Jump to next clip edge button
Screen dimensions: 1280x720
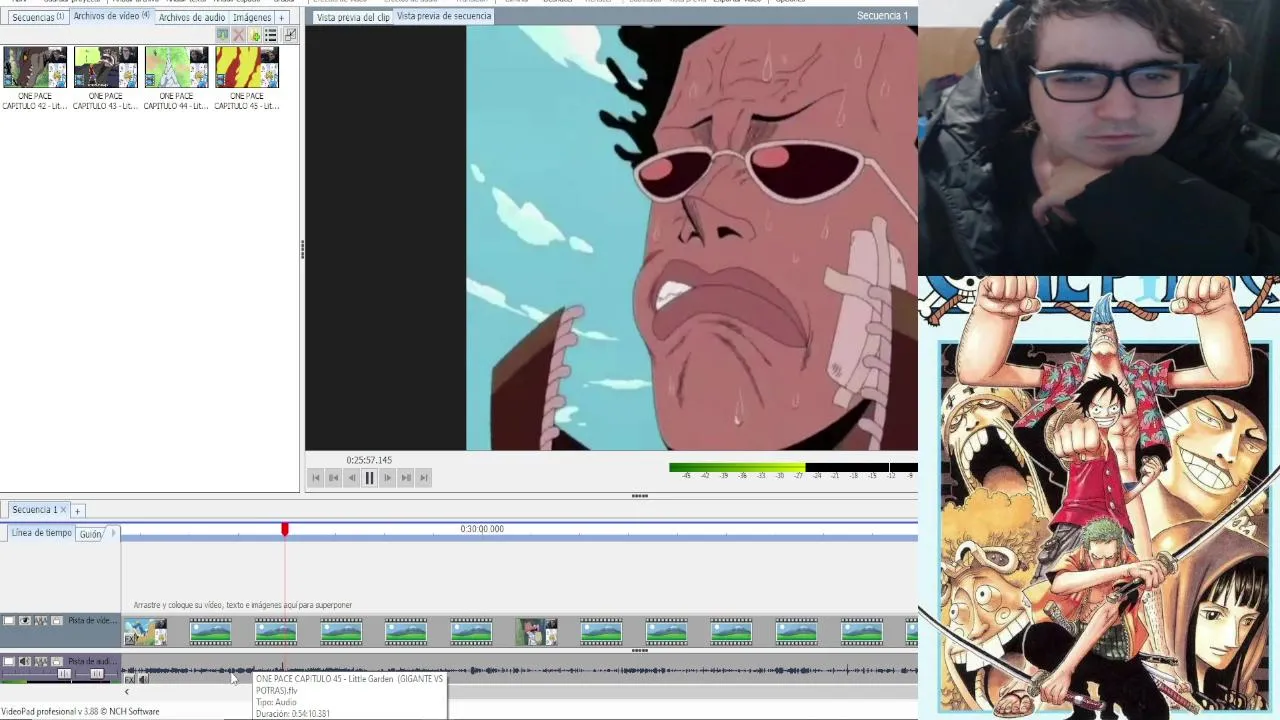point(406,478)
